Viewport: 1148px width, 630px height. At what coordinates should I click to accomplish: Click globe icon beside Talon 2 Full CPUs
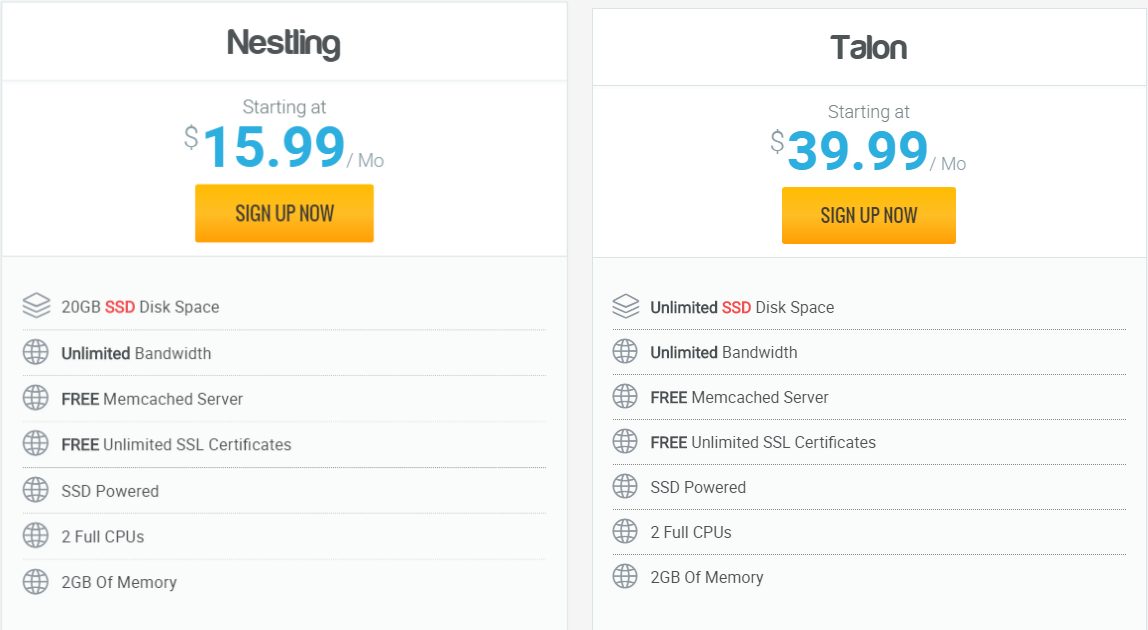point(625,532)
